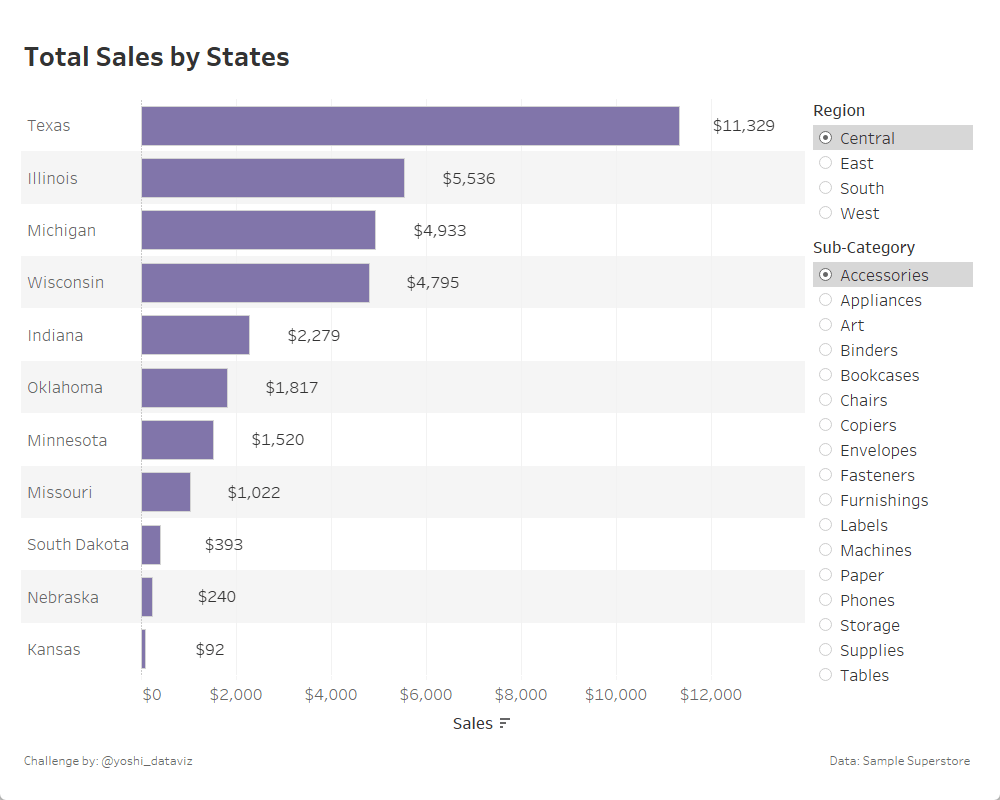Select the East region radio button
This screenshot has height=800, width=1000.
[x=826, y=163]
